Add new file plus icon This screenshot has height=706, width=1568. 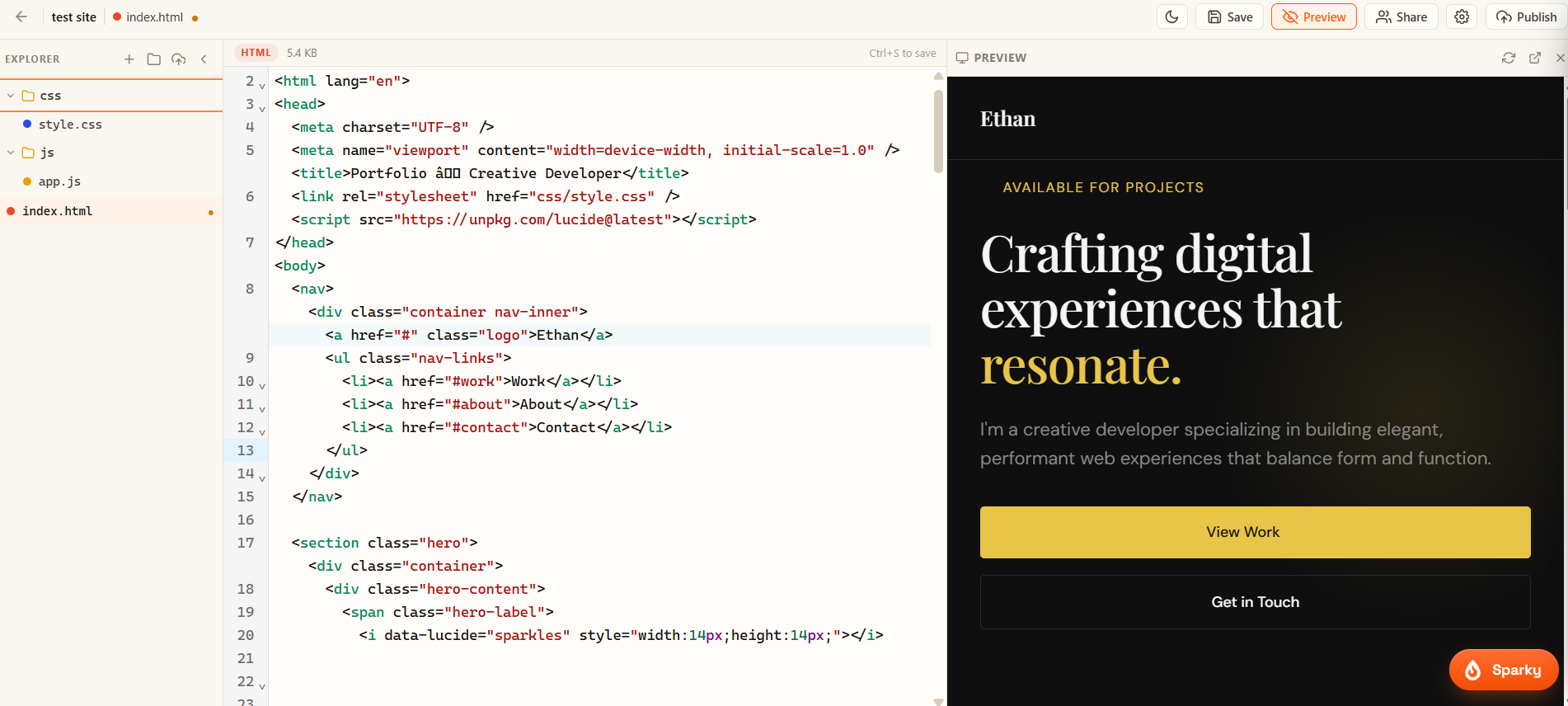click(129, 59)
